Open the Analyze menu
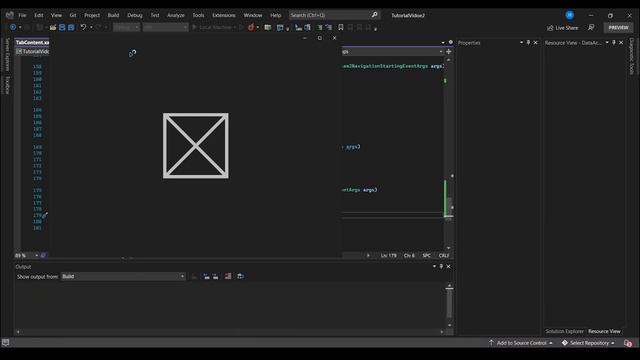Viewport: 640px width, 360px height. pyautogui.click(x=176, y=15)
